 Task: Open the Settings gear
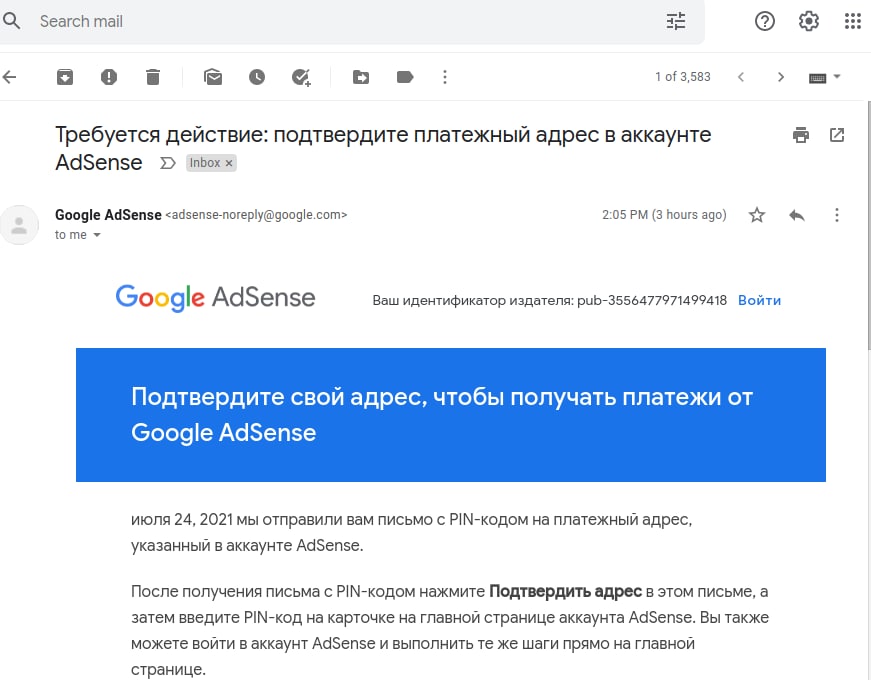809,21
